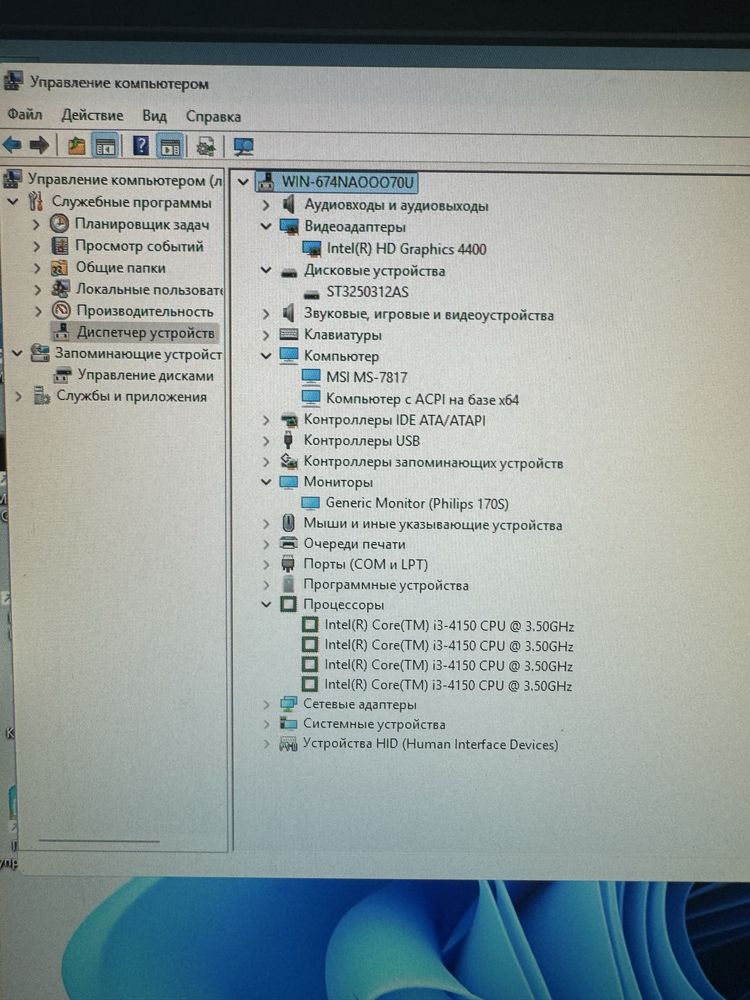Expand Сетевые адаптеры node
750x1000 pixels.
pos(265,705)
